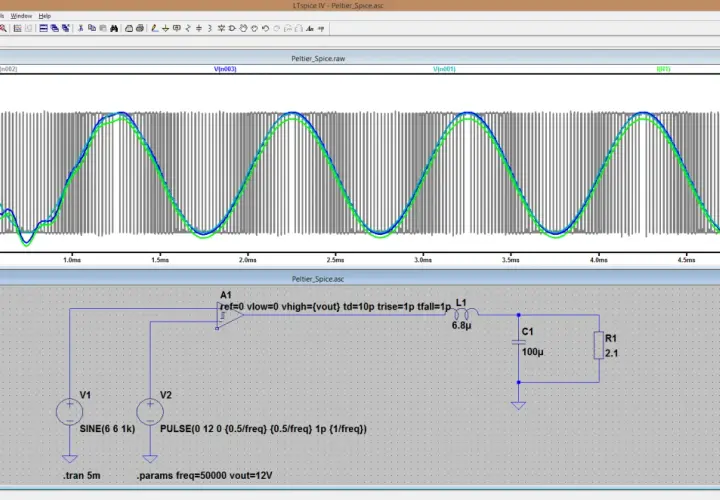Click the SINE(6 6 1k) value text
Screen dimensions: 720x500
[107, 429]
